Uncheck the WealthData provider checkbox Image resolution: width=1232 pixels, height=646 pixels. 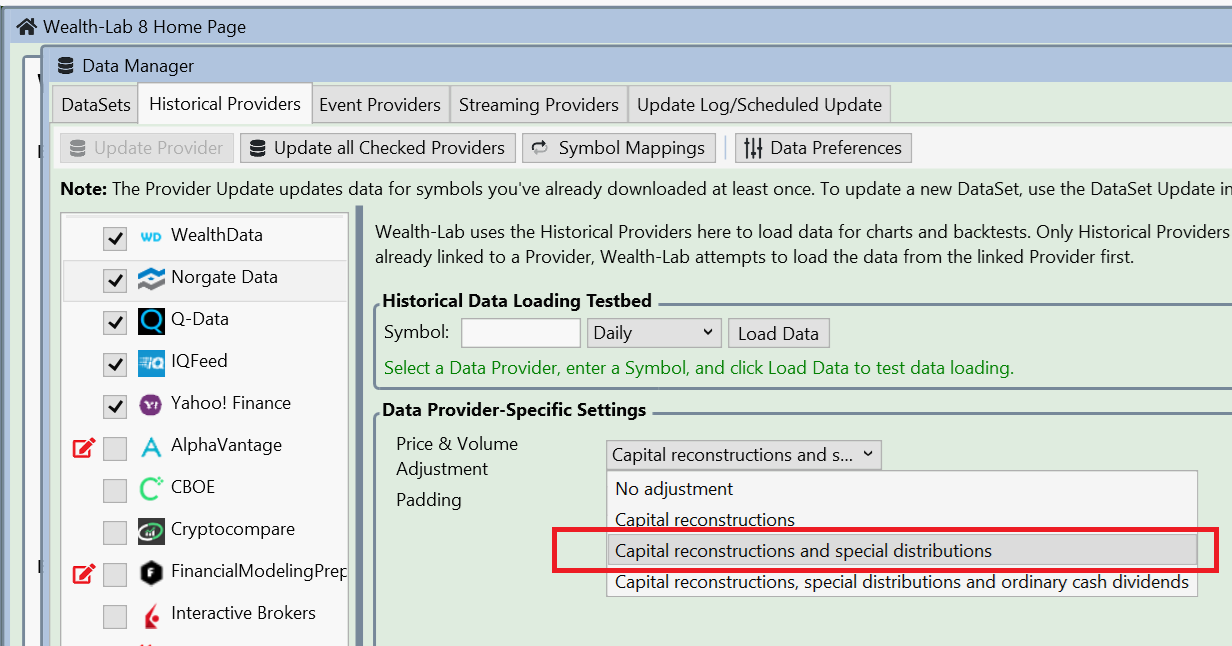coord(115,238)
